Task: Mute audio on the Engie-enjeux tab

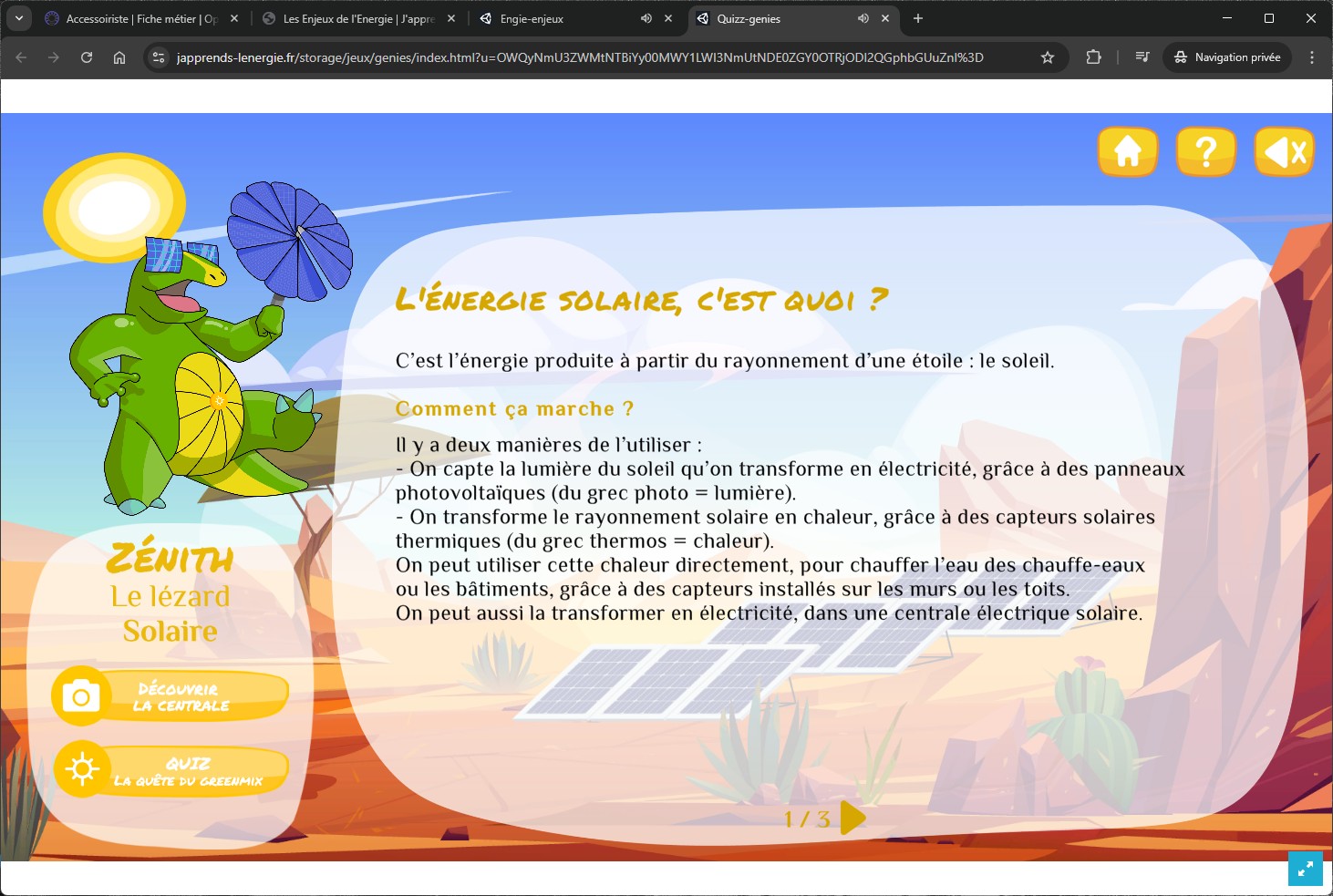Action: [x=646, y=18]
